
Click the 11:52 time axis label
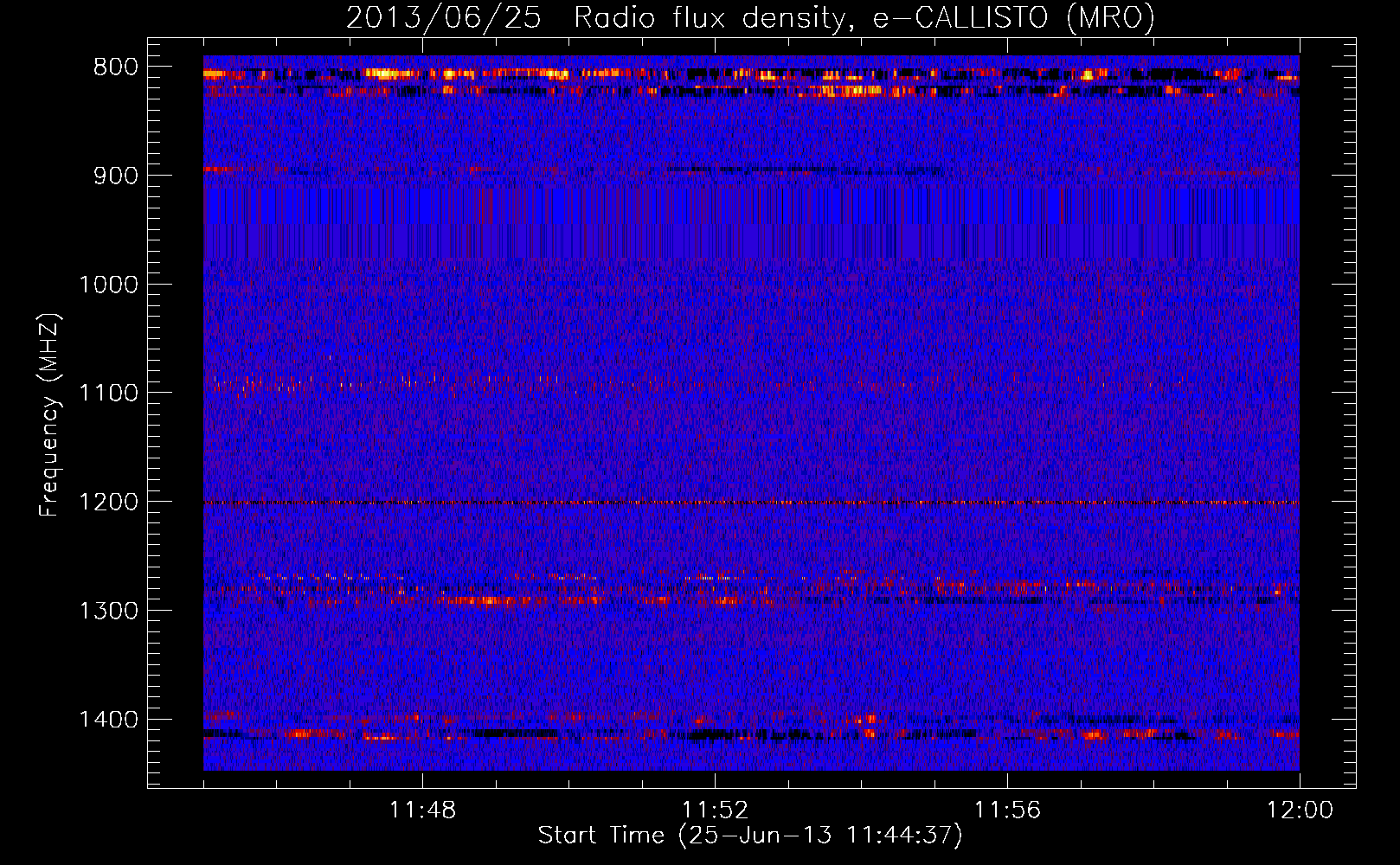(715, 811)
